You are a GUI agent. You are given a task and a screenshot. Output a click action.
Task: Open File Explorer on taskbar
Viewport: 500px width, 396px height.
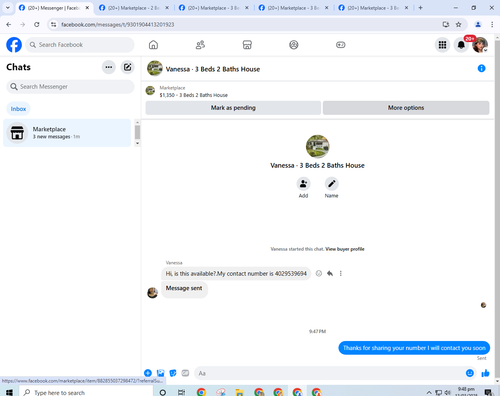[x=239, y=392]
